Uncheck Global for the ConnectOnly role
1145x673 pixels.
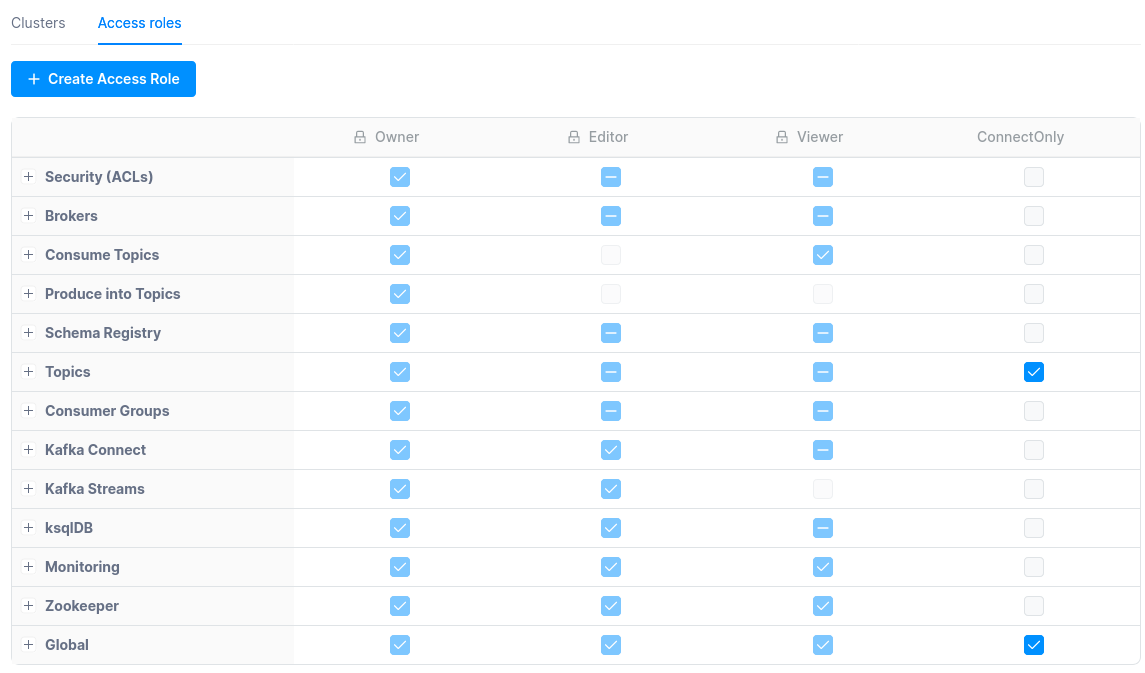[1034, 645]
